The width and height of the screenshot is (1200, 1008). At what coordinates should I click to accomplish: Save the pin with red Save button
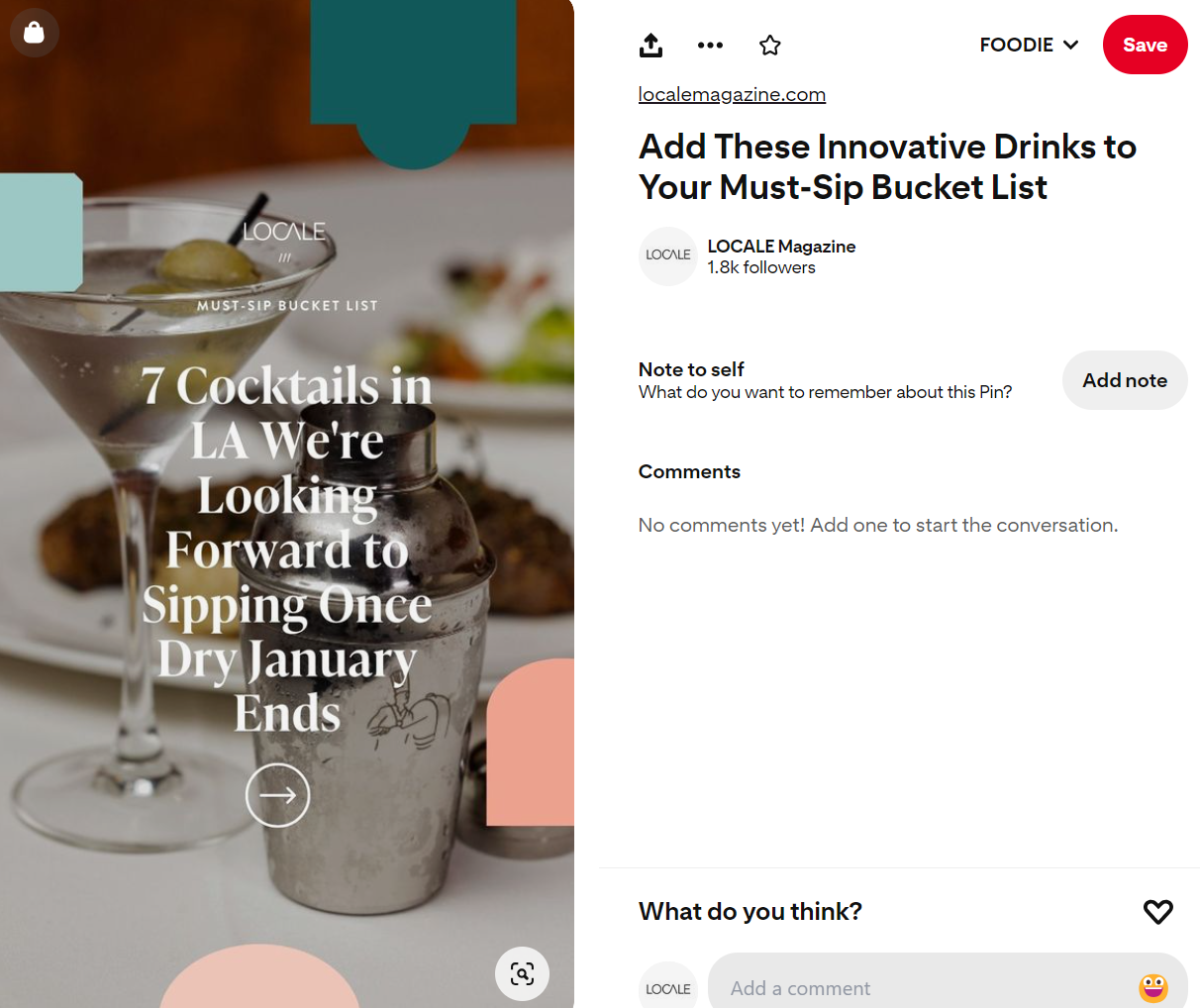click(1145, 45)
